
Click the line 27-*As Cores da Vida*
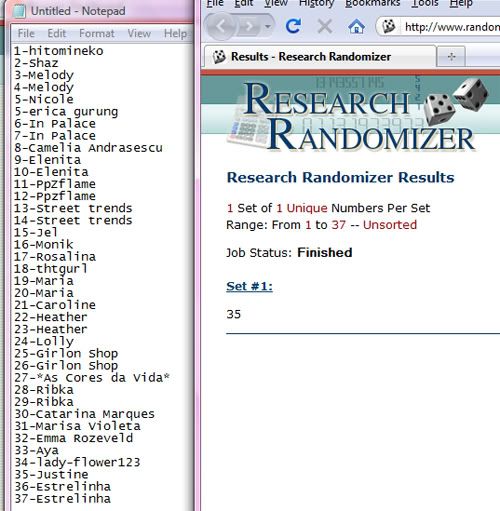point(92,377)
